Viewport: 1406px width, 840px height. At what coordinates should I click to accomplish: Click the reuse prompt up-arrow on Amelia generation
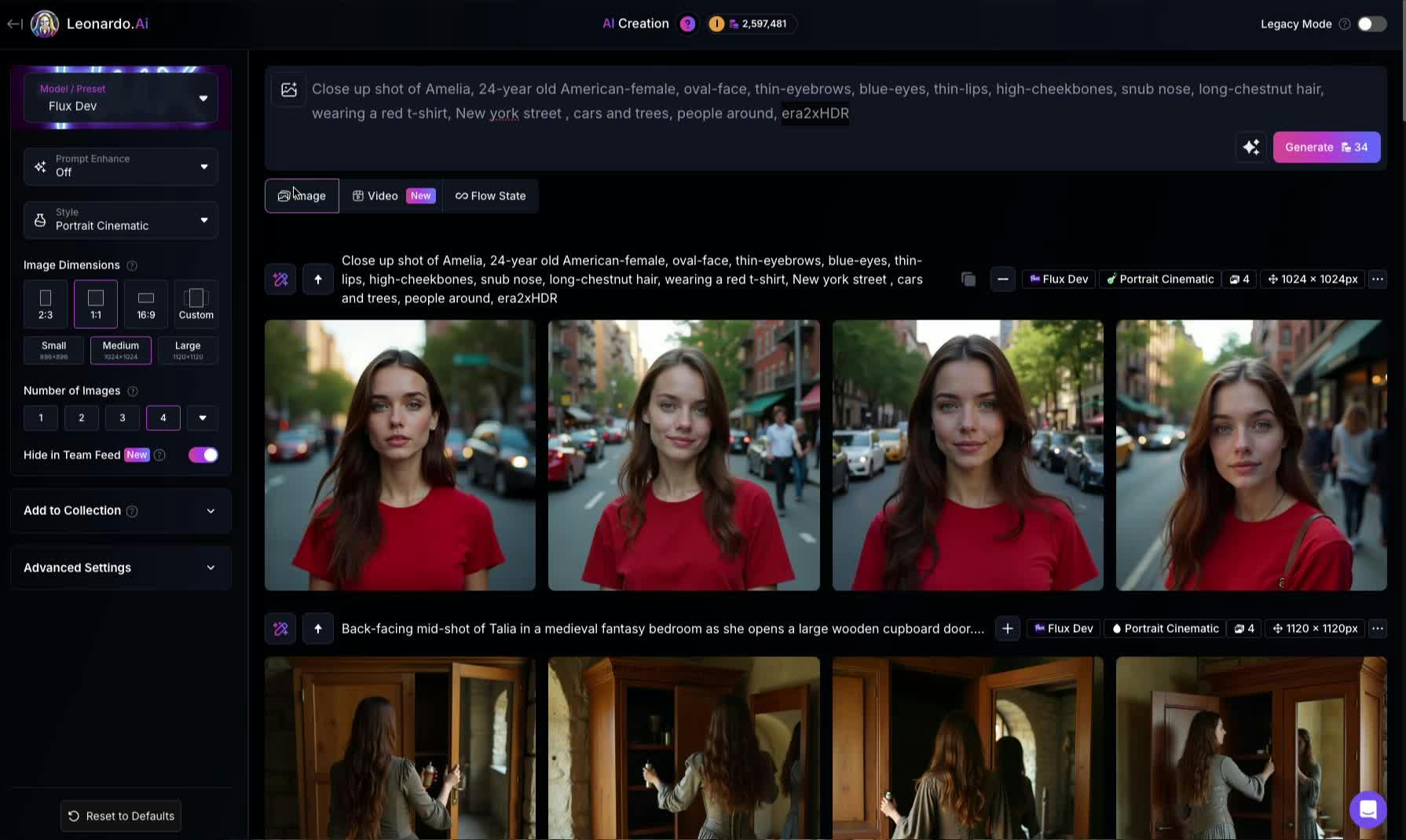click(318, 279)
